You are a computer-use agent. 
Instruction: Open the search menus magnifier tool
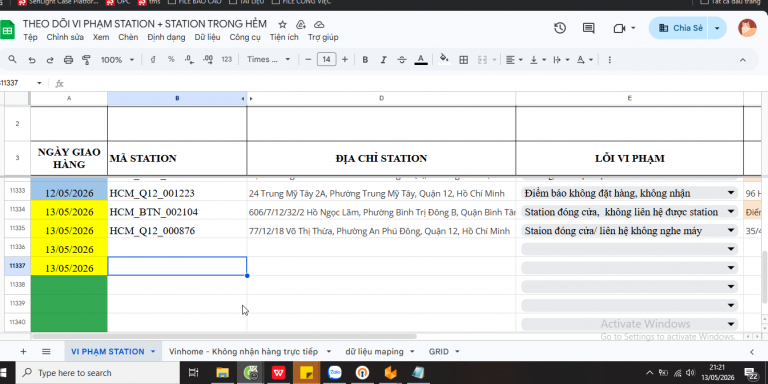[x=12, y=59]
